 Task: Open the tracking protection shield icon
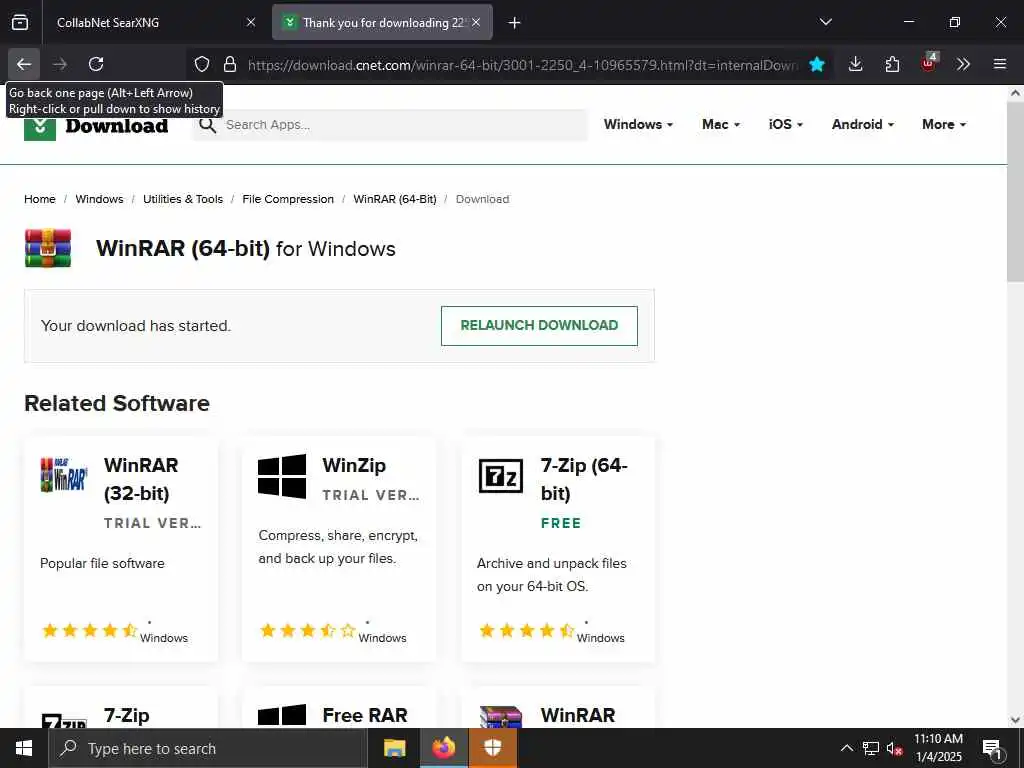point(202,64)
